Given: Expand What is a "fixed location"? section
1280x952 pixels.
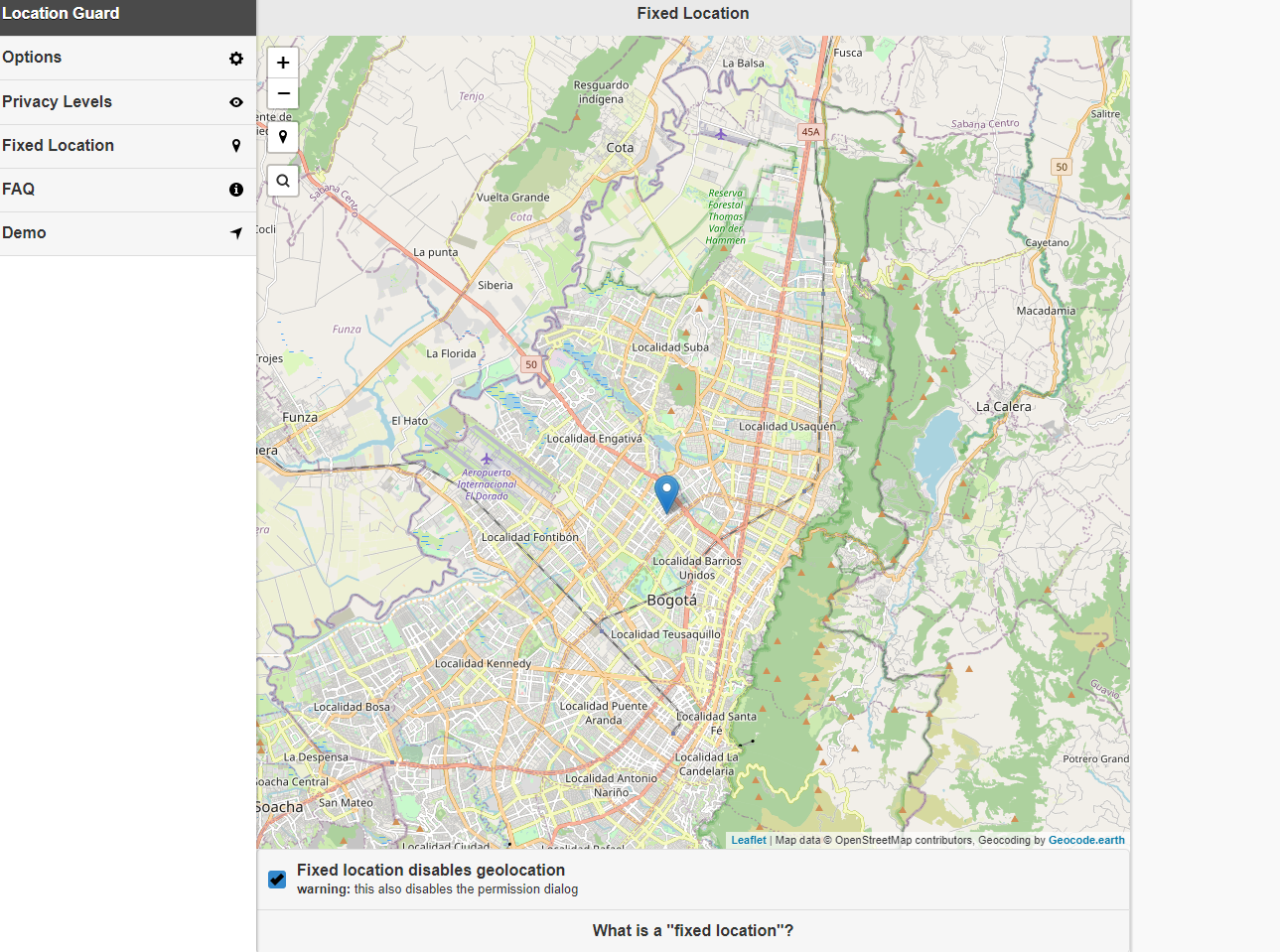Looking at the screenshot, I should tap(693, 930).
